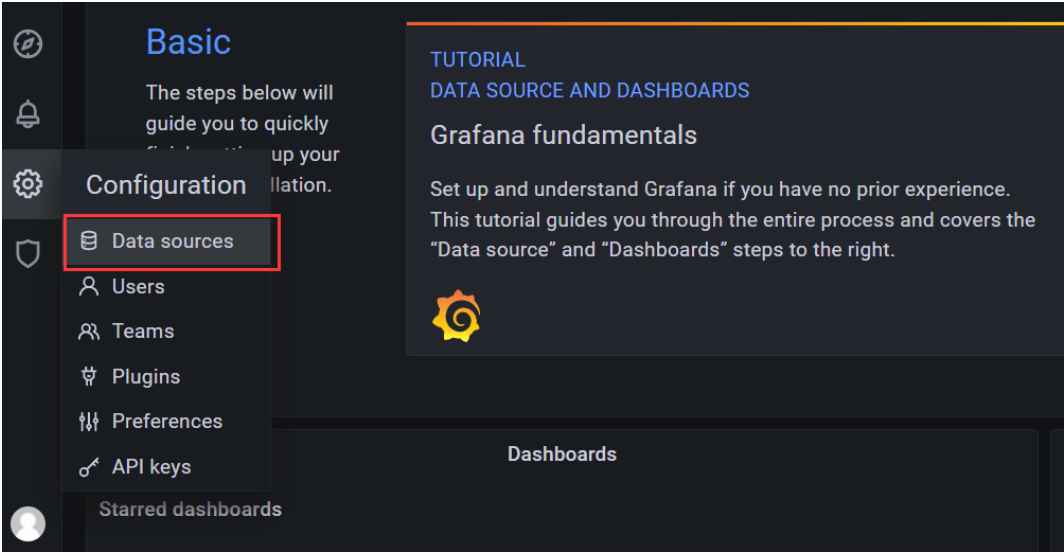Image resolution: width=1064 pixels, height=556 pixels.
Task: Click the Configuration menu header
Action: [x=166, y=185]
